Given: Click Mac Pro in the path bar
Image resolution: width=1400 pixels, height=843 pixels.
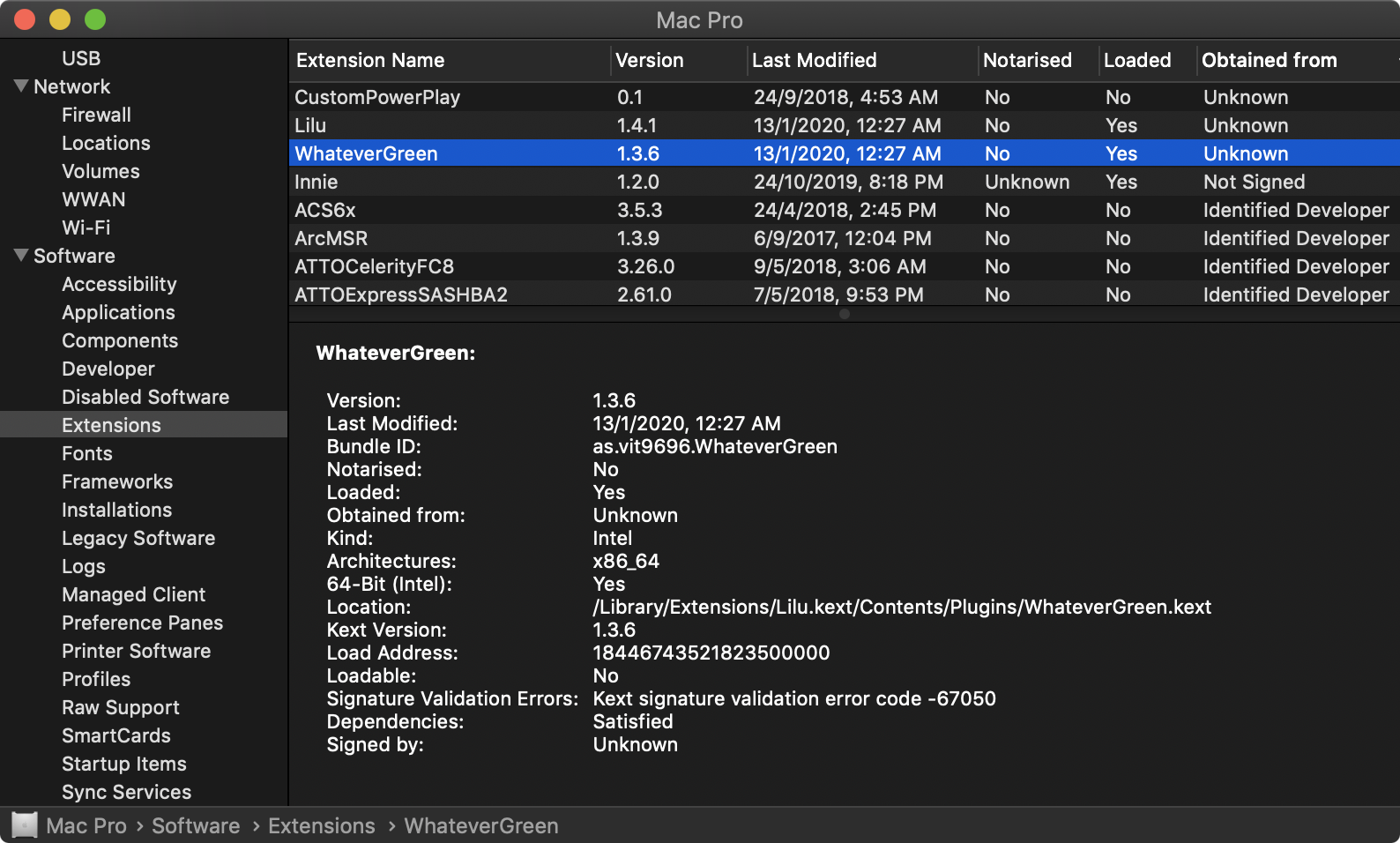Looking at the screenshot, I should (x=86, y=825).
